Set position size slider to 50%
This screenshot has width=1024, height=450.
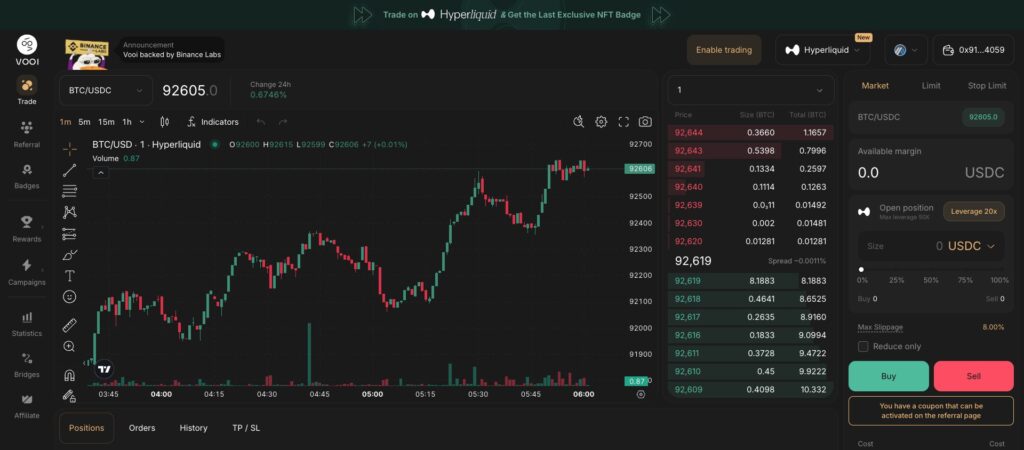pyautogui.click(x=931, y=269)
